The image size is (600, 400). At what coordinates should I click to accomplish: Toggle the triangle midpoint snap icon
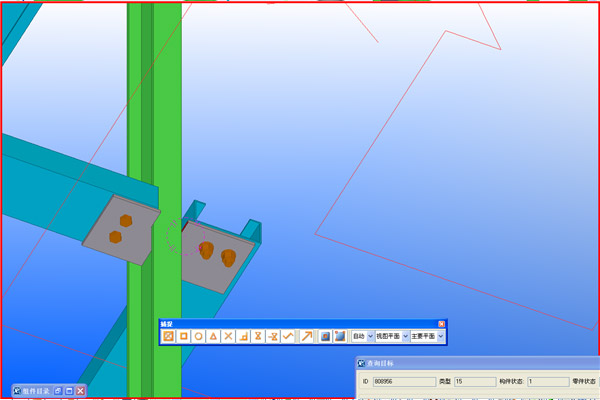(x=214, y=336)
